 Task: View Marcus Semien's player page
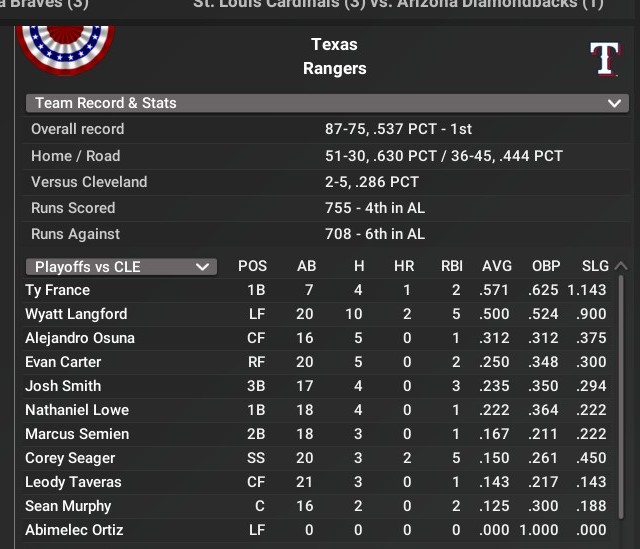pos(77,434)
